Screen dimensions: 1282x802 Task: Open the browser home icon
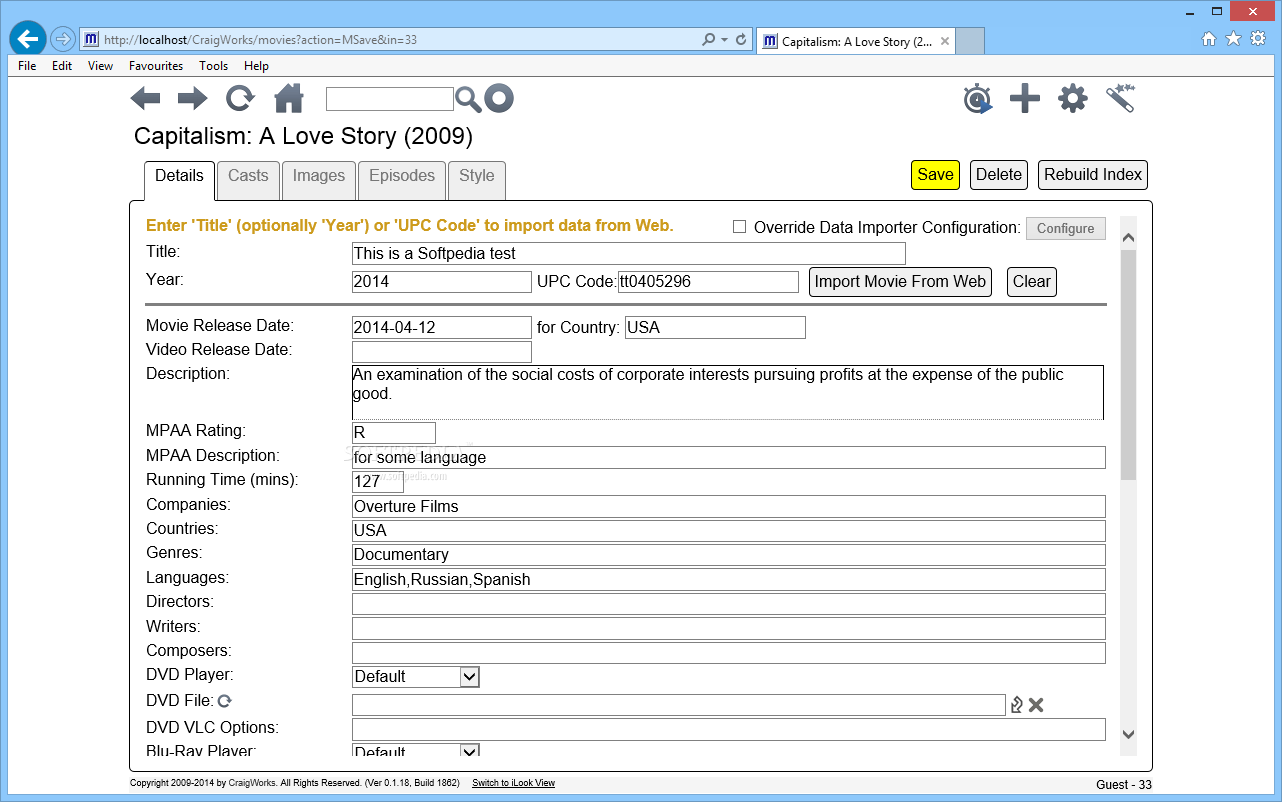(x=1209, y=39)
